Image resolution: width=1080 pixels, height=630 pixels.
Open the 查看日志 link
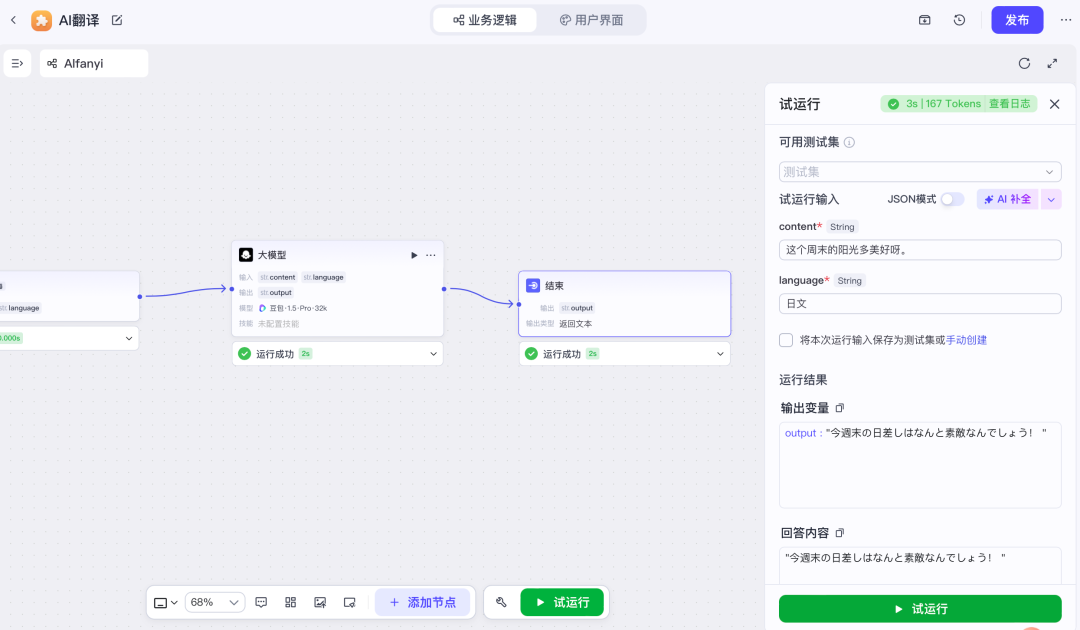(x=1009, y=104)
